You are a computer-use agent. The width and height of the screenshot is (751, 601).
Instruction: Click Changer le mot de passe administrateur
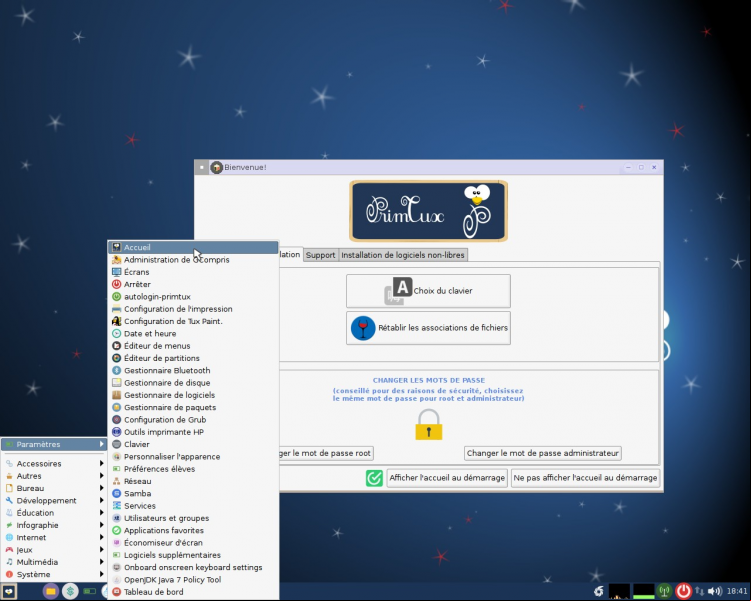(x=543, y=453)
